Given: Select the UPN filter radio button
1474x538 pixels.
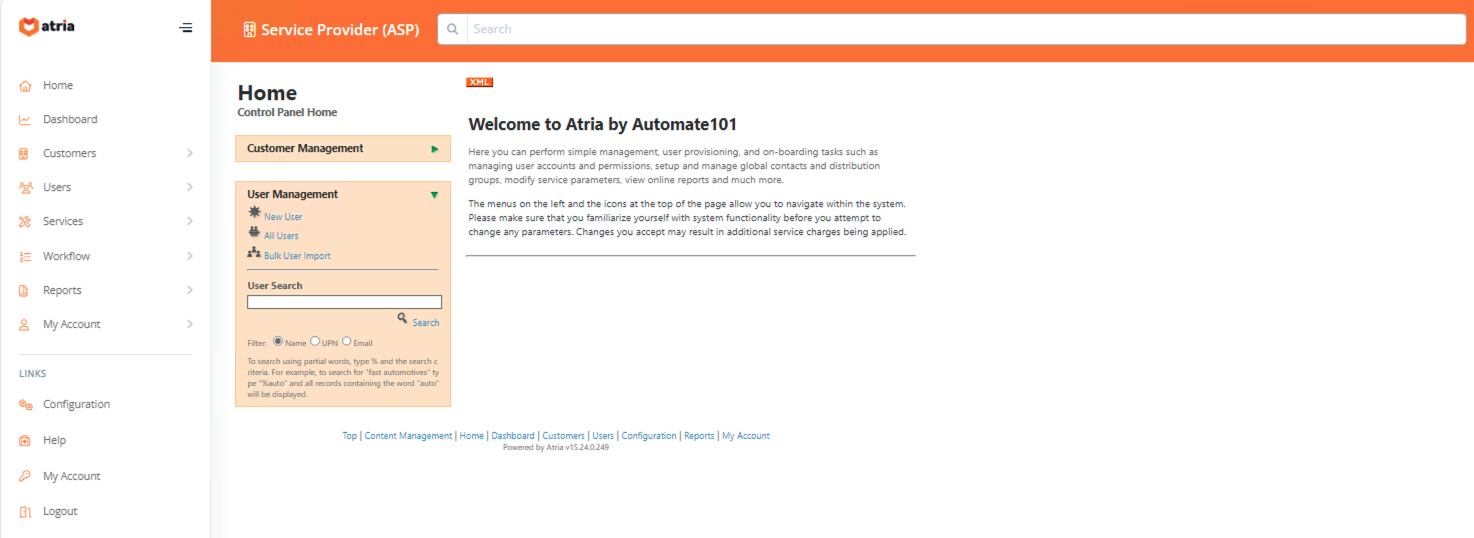Looking at the screenshot, I should coord(315,342).
